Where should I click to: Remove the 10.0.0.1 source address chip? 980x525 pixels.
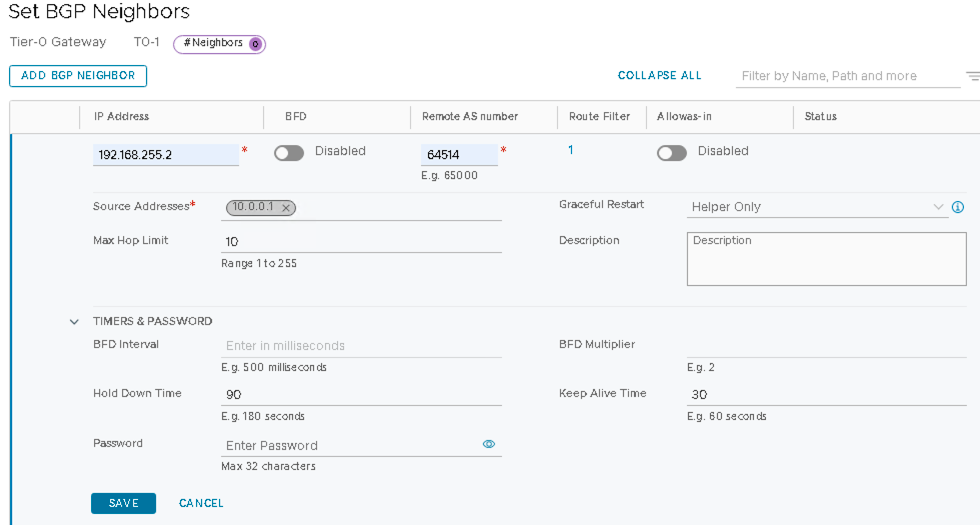[x=286, y=208]
